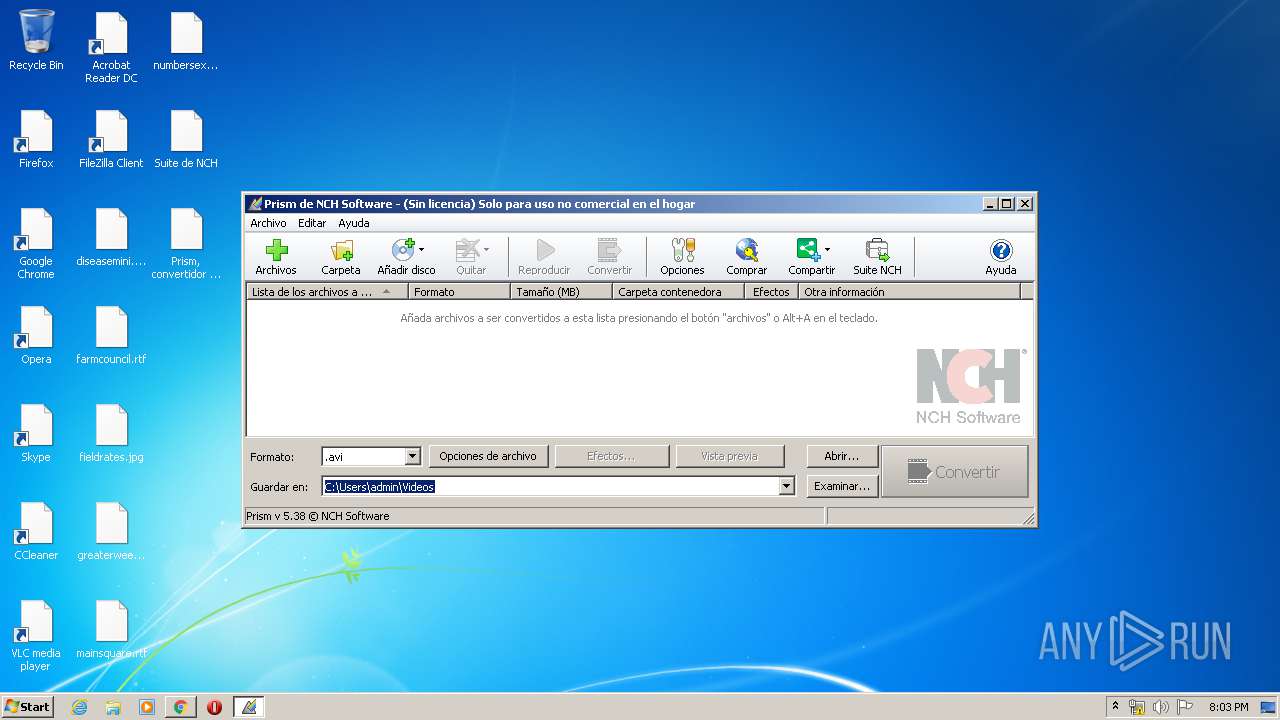Select the Acrobat Reader DC desktop icon

tap(111, 47)
